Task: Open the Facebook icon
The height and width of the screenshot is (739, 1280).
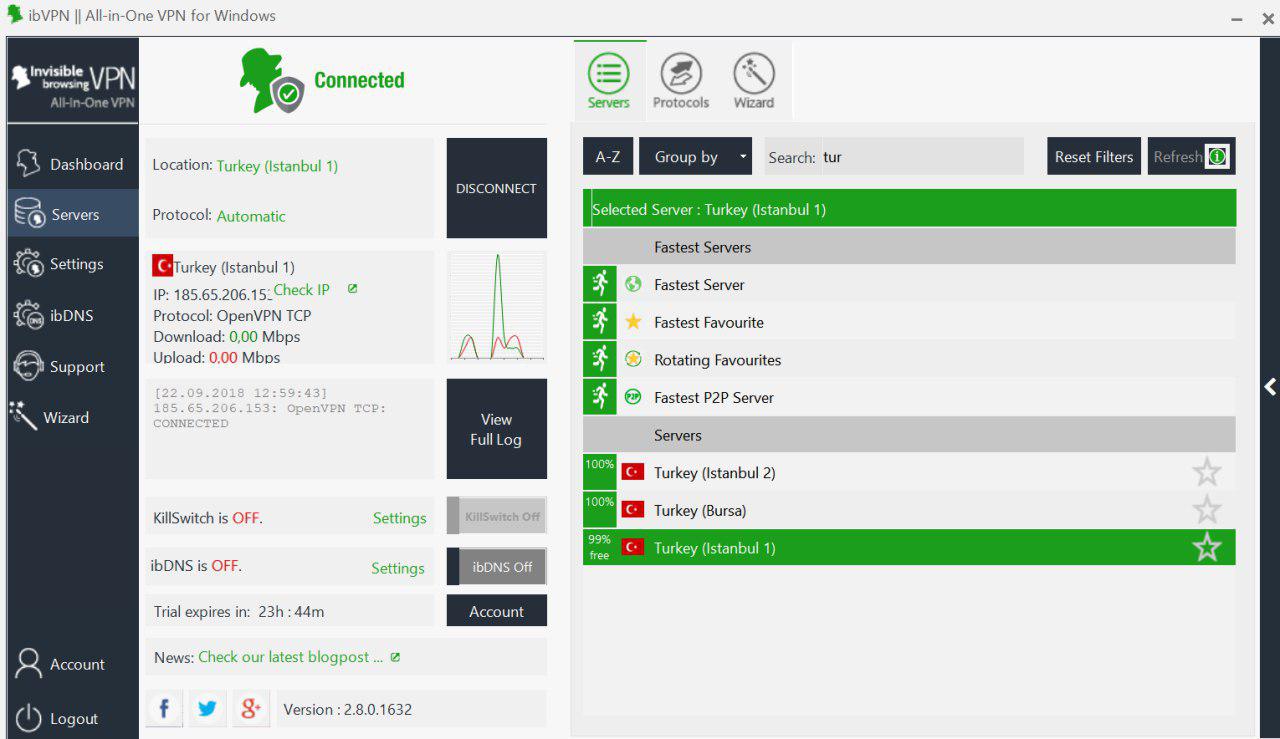Action: pyautogui.click(x=164, y=708)
